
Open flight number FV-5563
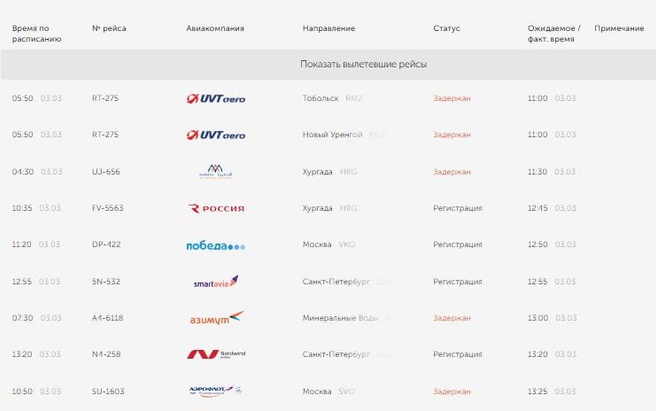point(106,208)
